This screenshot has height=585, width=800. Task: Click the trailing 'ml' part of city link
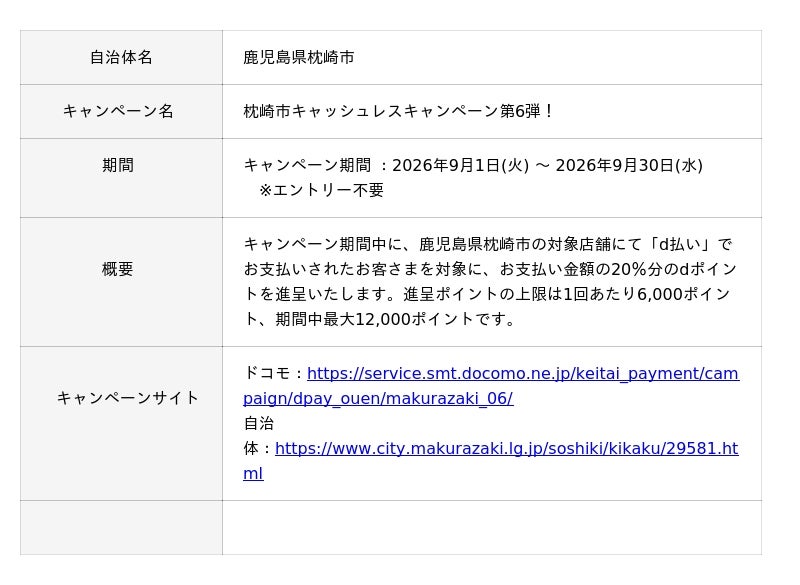[x=253, y=473]
